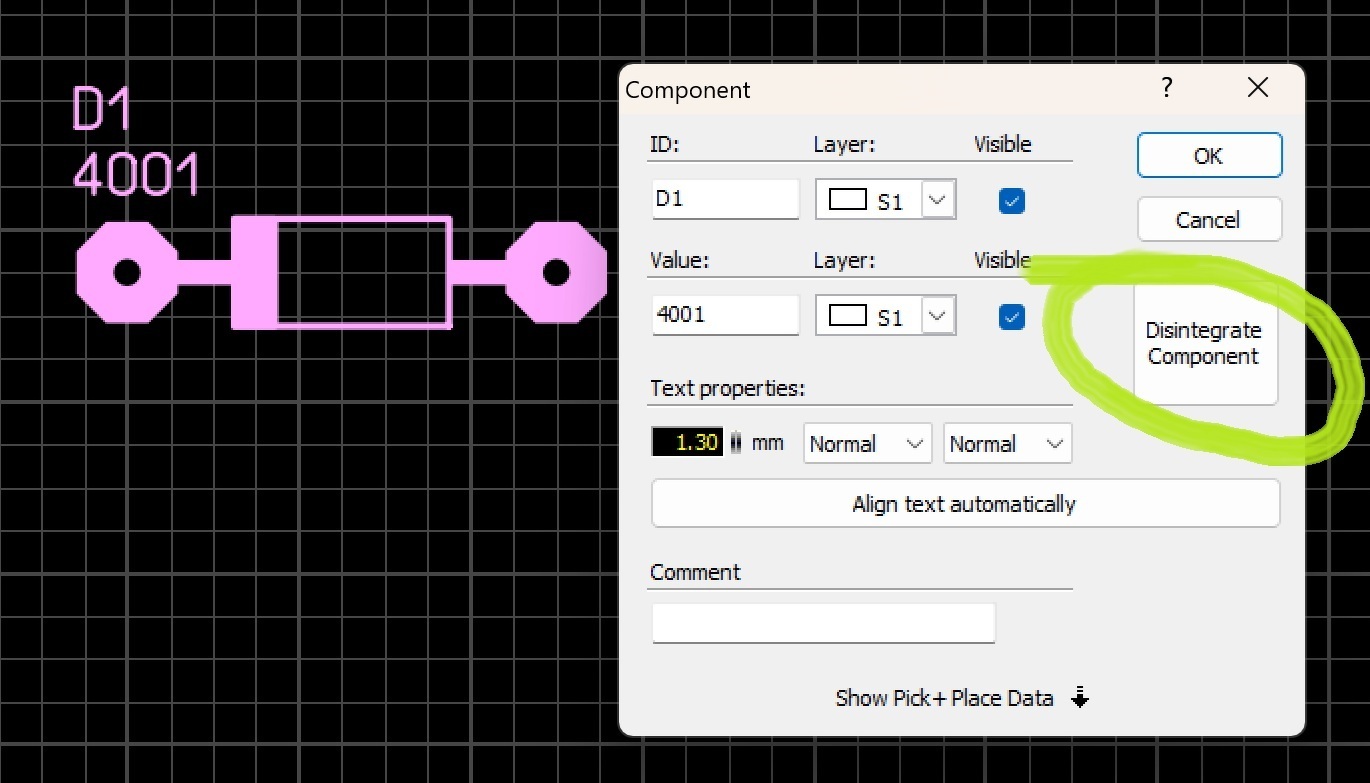Expand the second Normal text style dropdown
Screen dimensions: 1370x783
pyautogui.click(x=1007, y=444)
